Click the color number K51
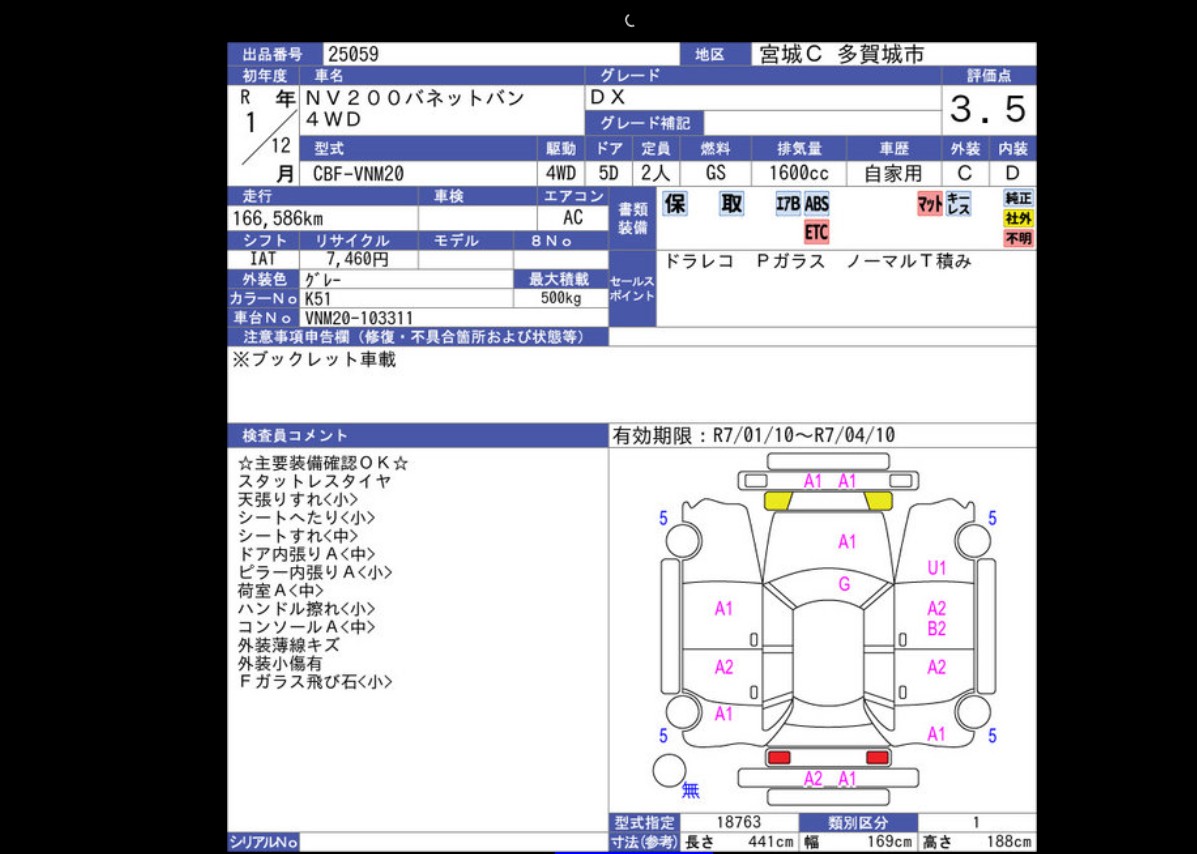 (x=318, y=299)
